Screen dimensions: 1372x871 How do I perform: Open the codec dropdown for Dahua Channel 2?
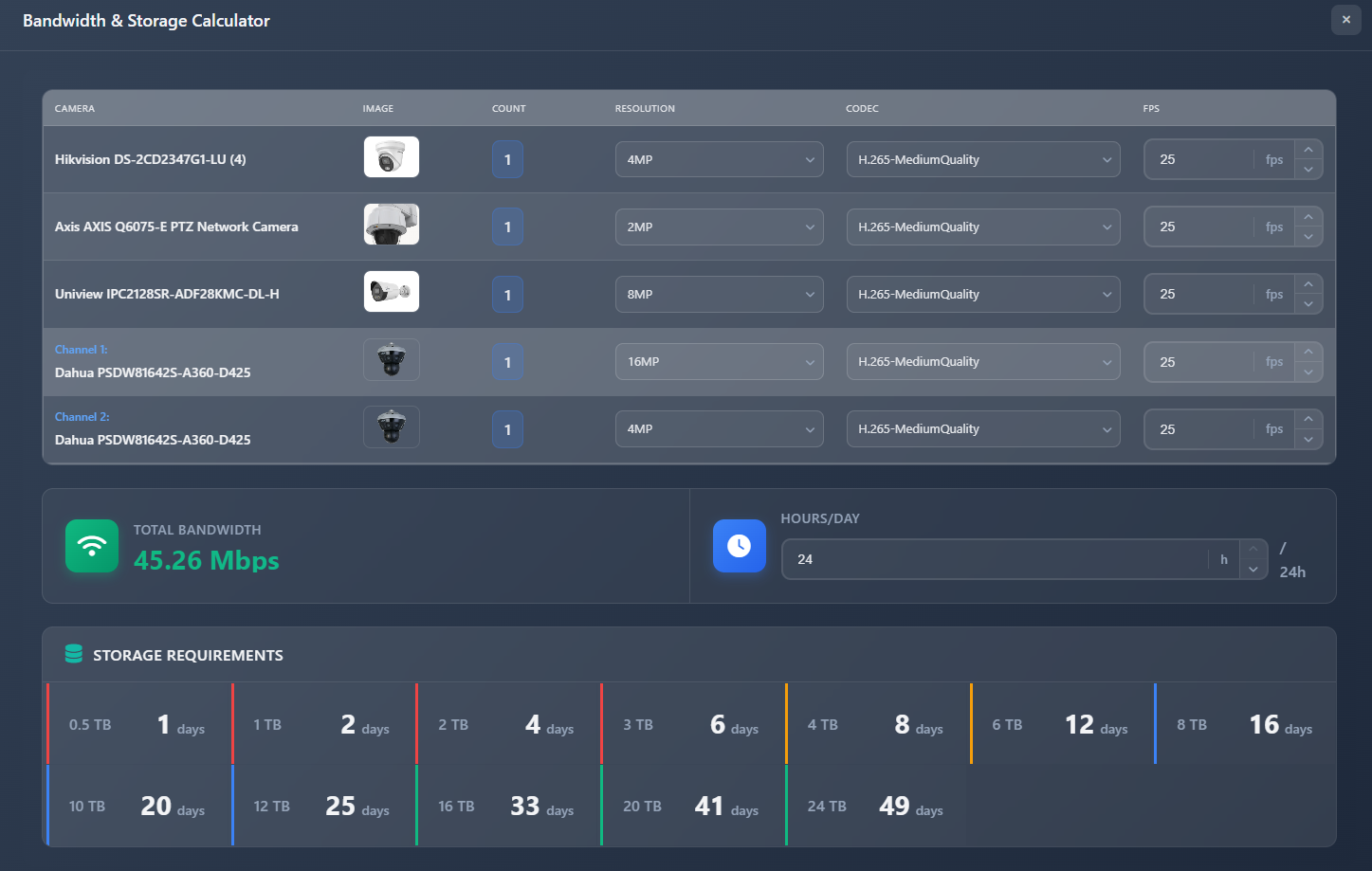tap(982, 428)
